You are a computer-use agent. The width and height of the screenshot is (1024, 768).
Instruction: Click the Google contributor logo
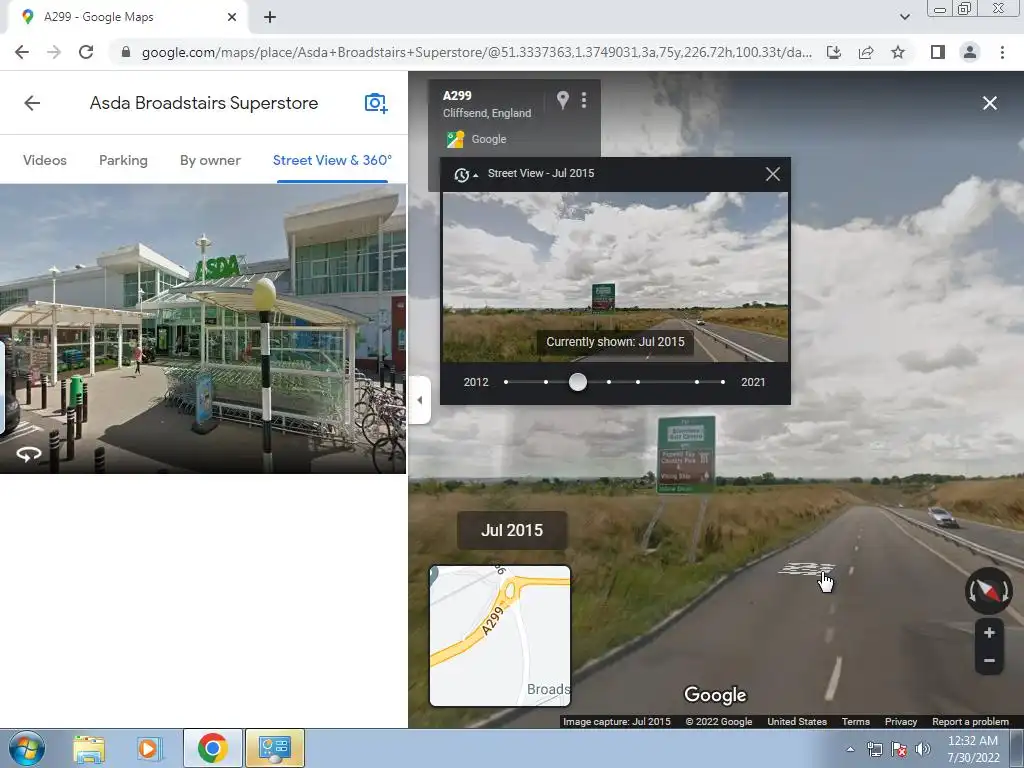[x=455, y=139]
